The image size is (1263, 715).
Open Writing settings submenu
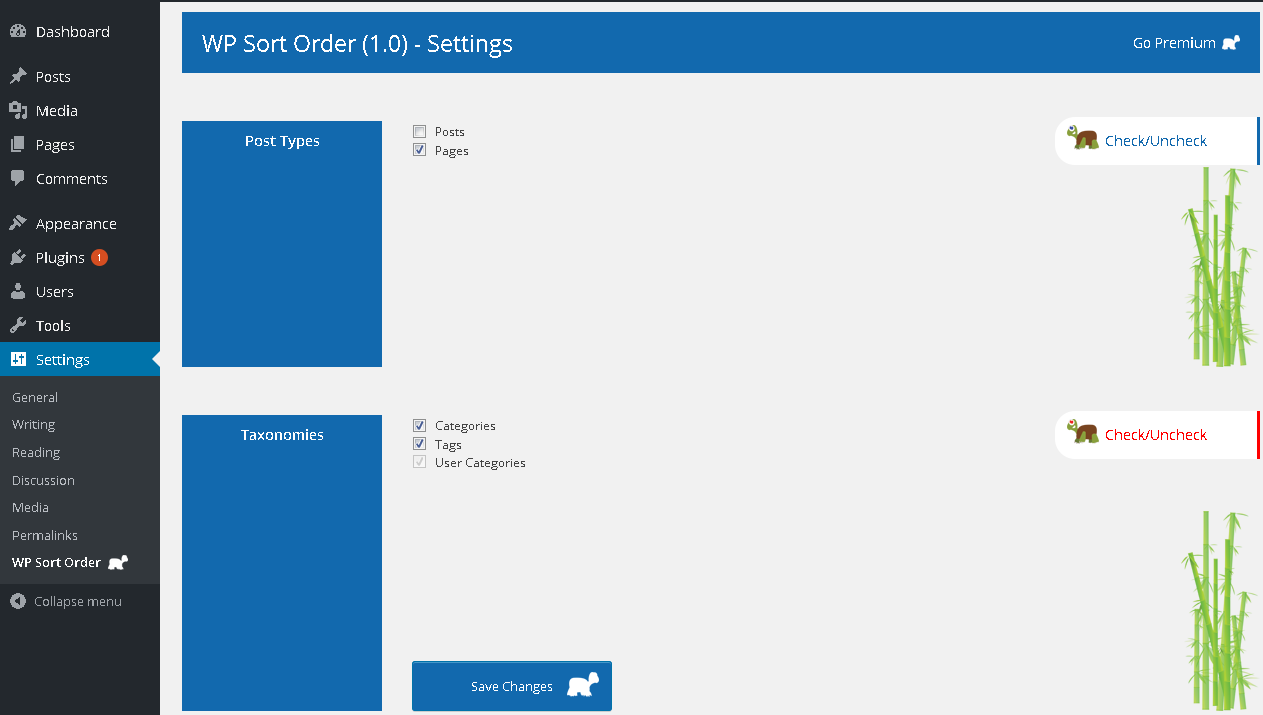tap(33, 424)
